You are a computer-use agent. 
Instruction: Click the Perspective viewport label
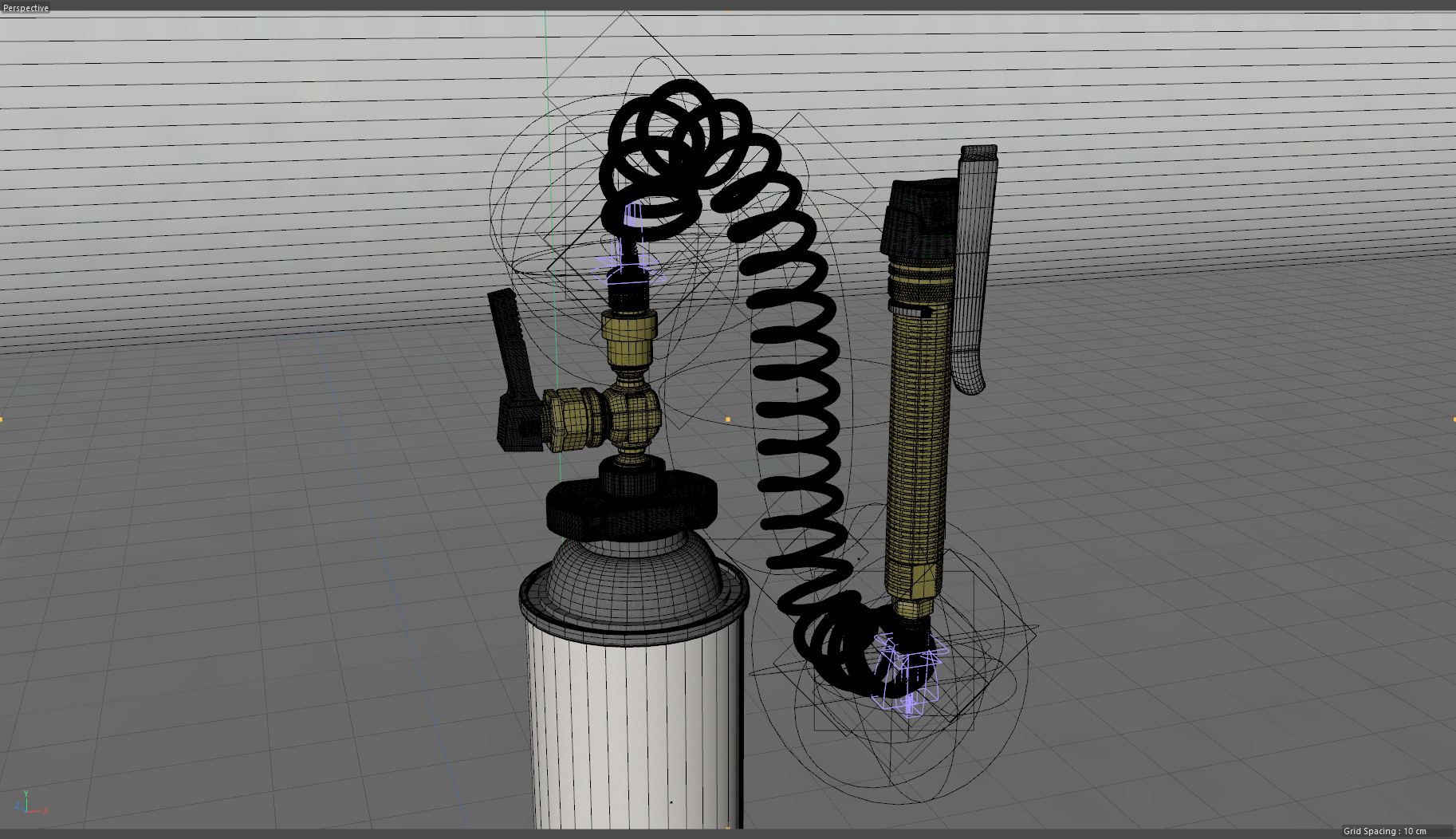point(26,8)
